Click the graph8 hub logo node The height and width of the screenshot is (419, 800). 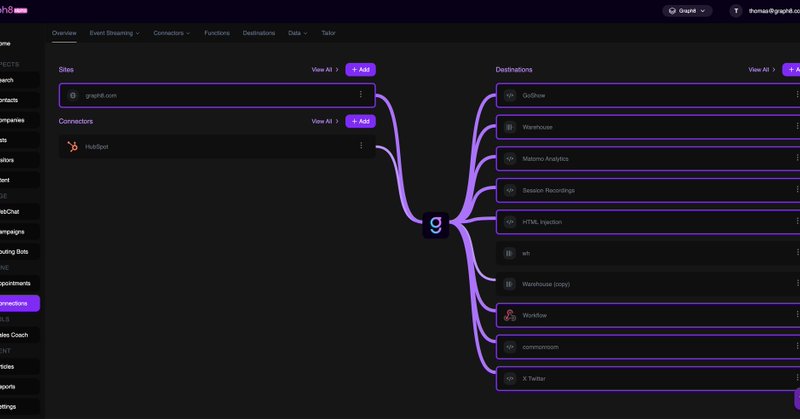point(436,225)
